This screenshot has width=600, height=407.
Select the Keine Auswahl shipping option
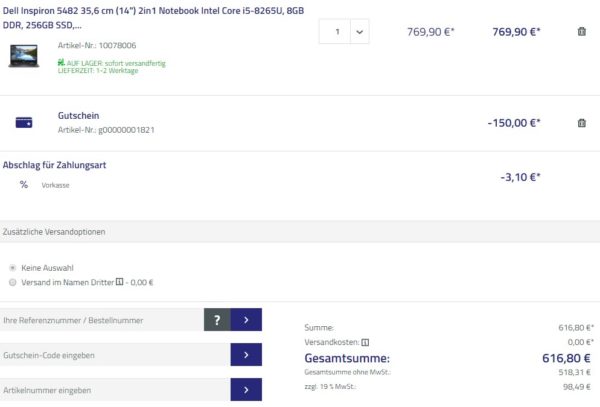coord(12,268)
